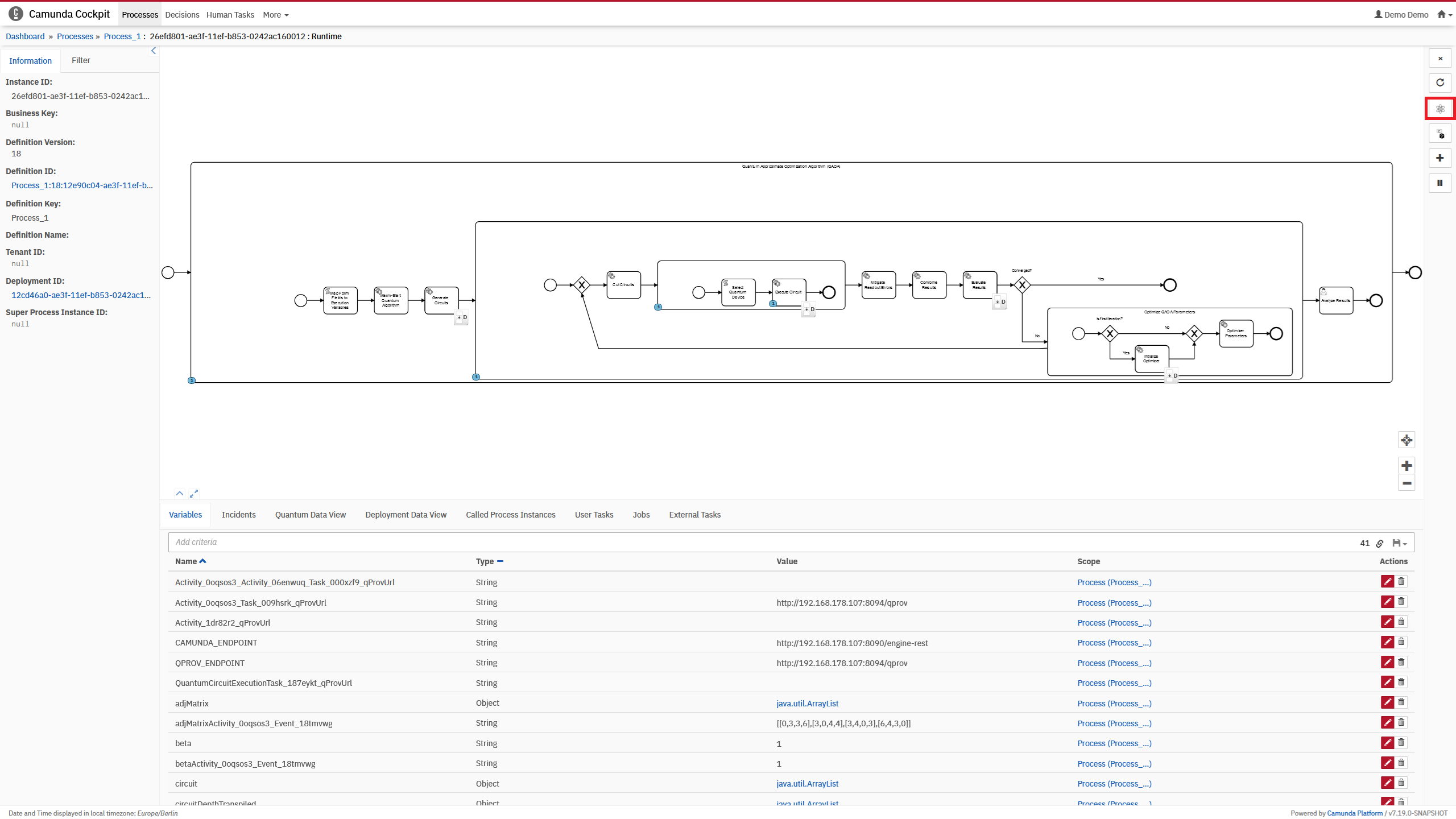Click the Type column dropdown arrow
Screen dimensions: 1456x819
pos(500,560)
